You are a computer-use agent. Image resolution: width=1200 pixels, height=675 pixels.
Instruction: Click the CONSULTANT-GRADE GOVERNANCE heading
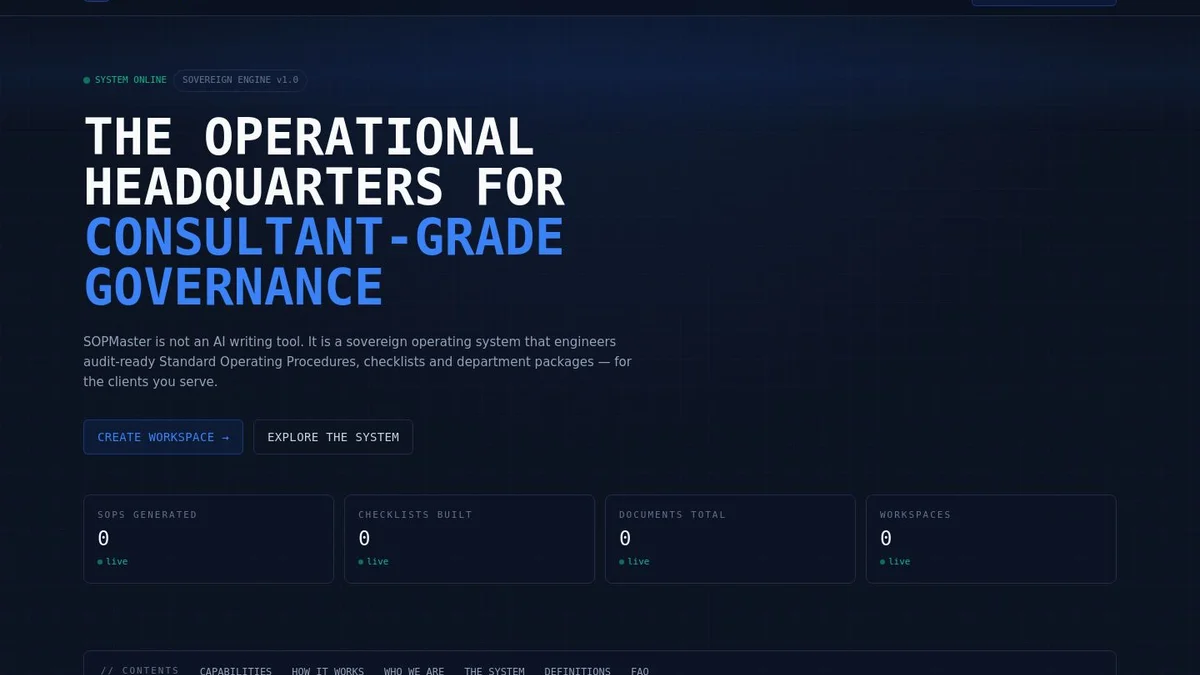pyautogui.click(x=324, y=262)
